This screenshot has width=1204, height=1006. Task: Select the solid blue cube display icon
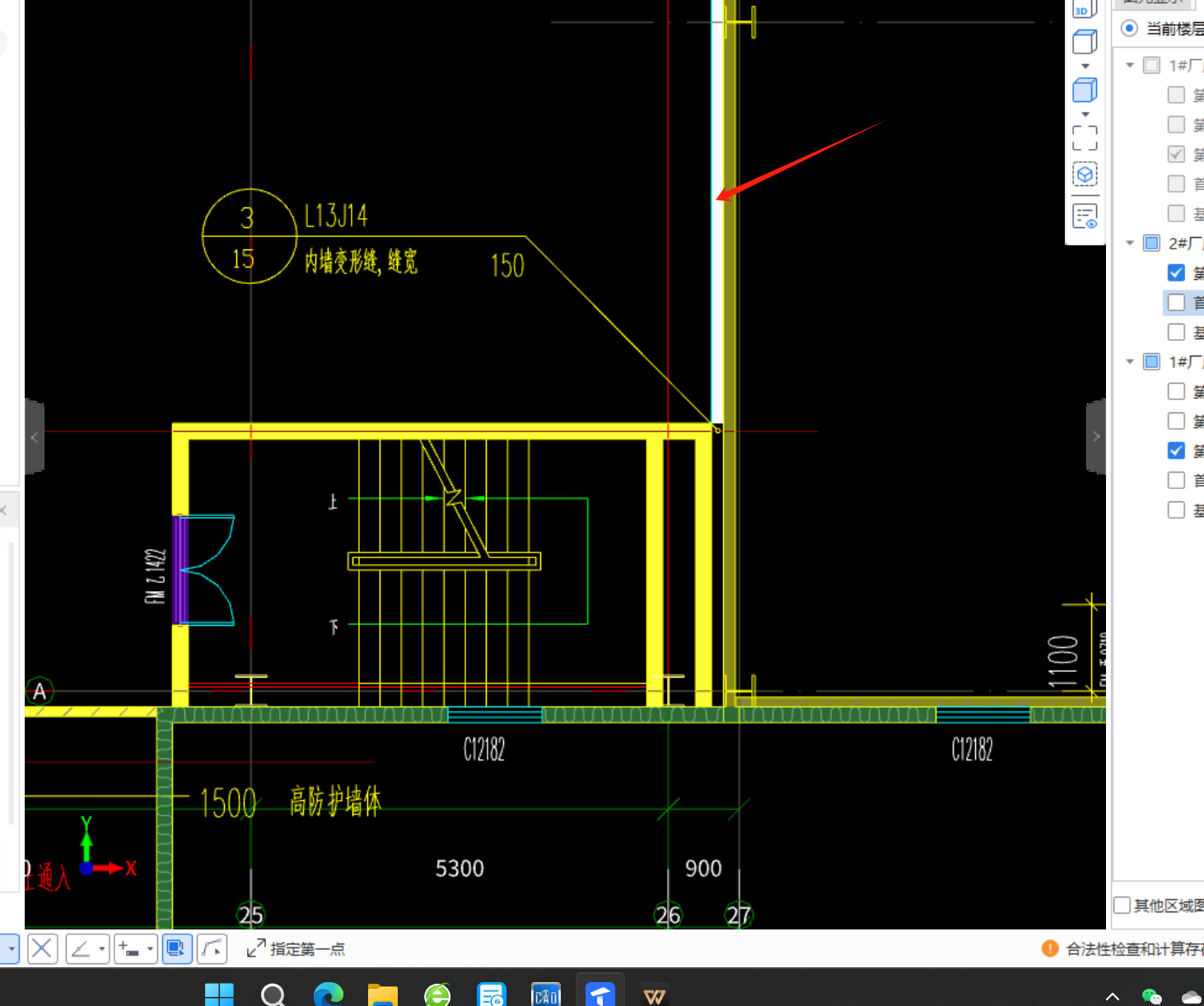[1085, 90]
